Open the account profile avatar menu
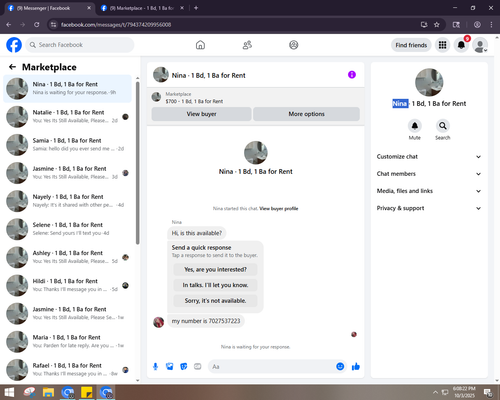Viewport: 500px width, 400px height. [480, 45]
